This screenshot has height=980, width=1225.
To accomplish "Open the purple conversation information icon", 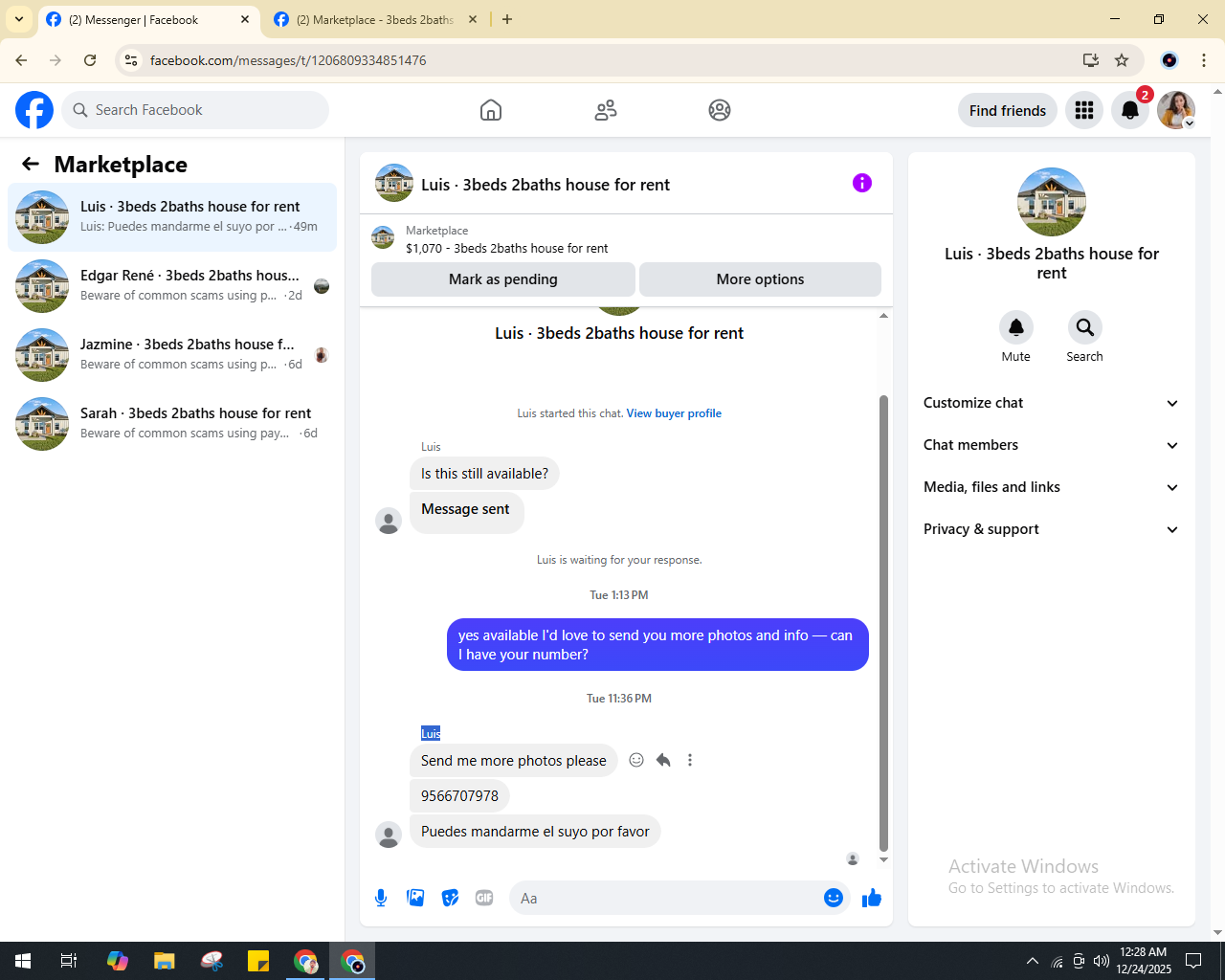I will click(862, 183).
